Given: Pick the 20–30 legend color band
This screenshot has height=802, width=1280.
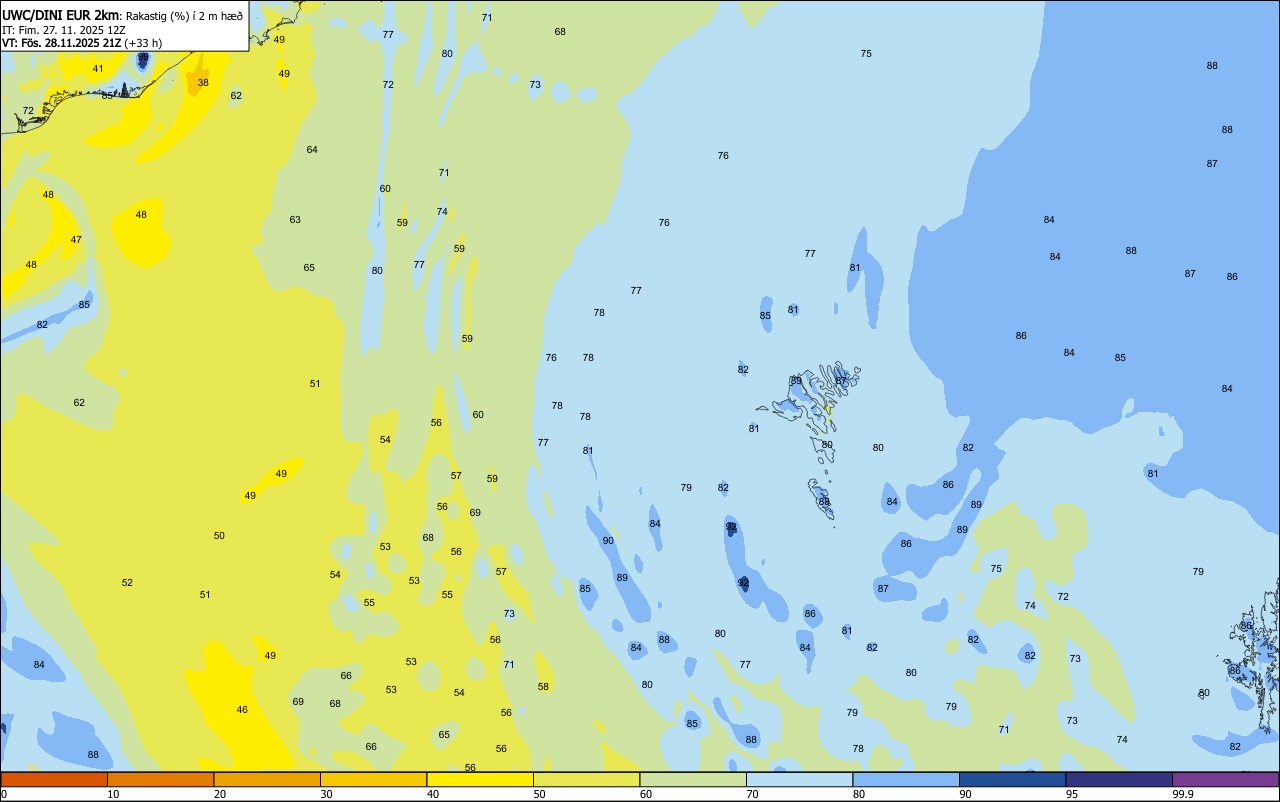Looking at the screenshot, I should [267, 779].
